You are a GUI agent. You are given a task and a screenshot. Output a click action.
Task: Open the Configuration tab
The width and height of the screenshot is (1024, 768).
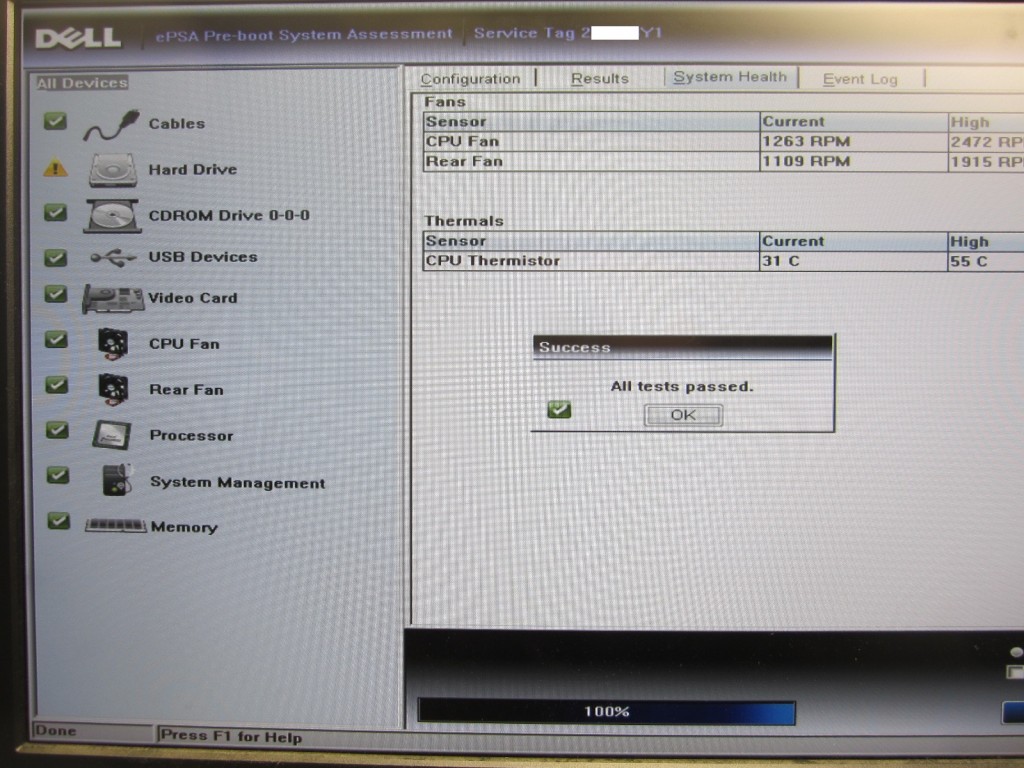coord(470,79)
